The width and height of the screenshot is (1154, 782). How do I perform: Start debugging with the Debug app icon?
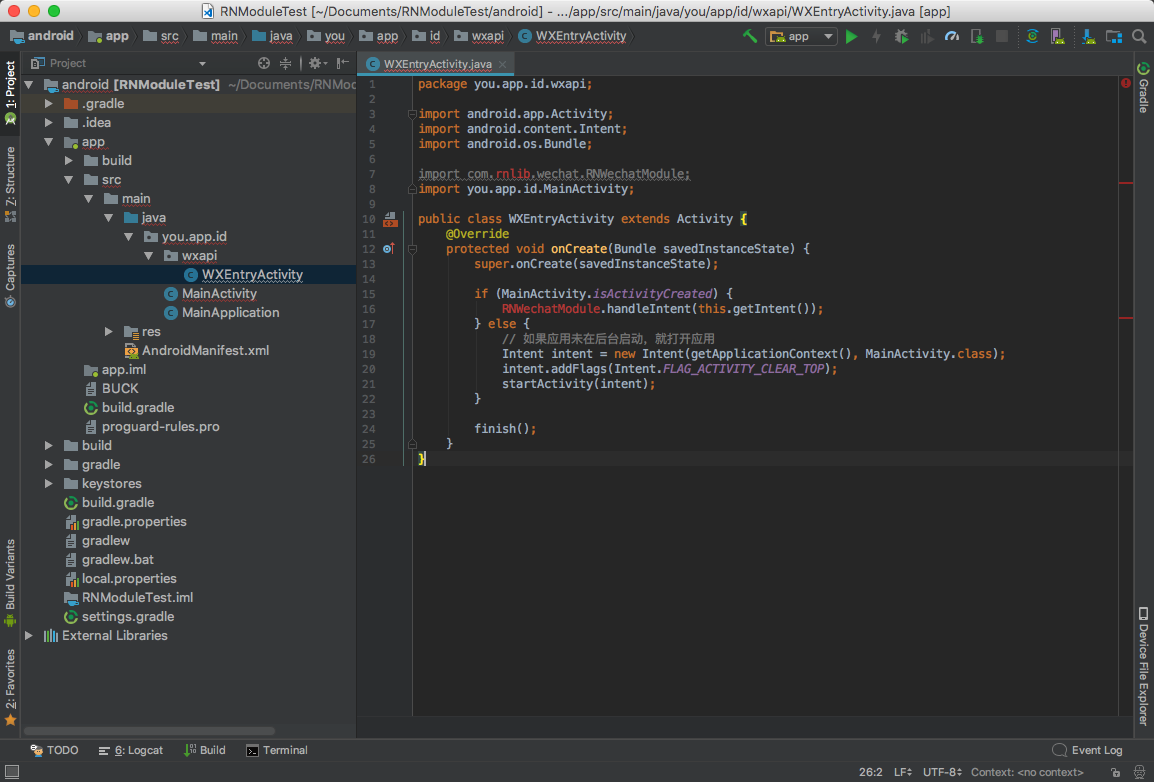901,36
